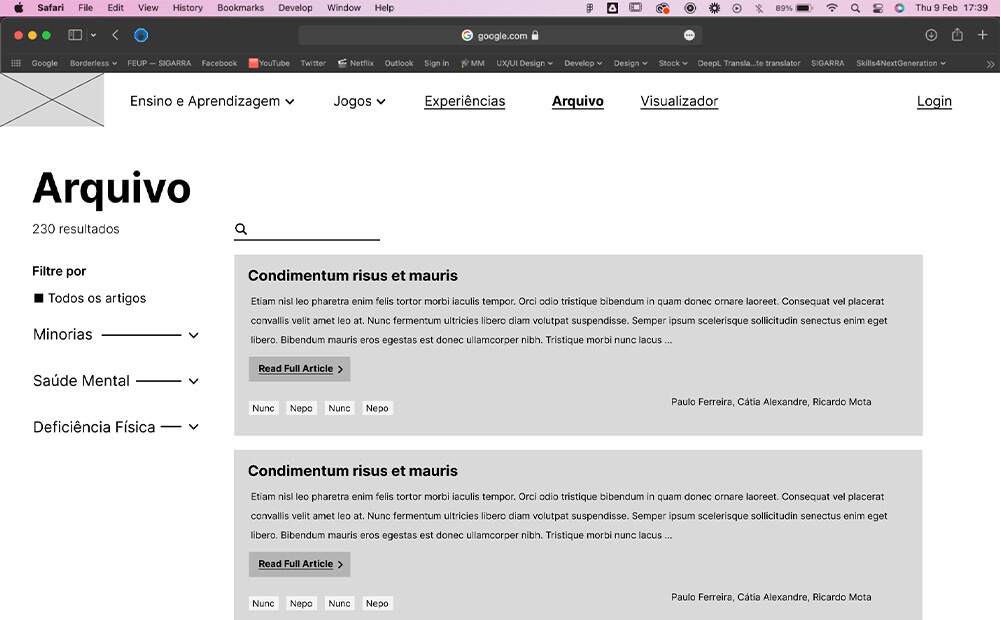This screenshot has height=620, width=1001.
Task: Expand the Deficiência Física filter
Action: tap(193, 427)
